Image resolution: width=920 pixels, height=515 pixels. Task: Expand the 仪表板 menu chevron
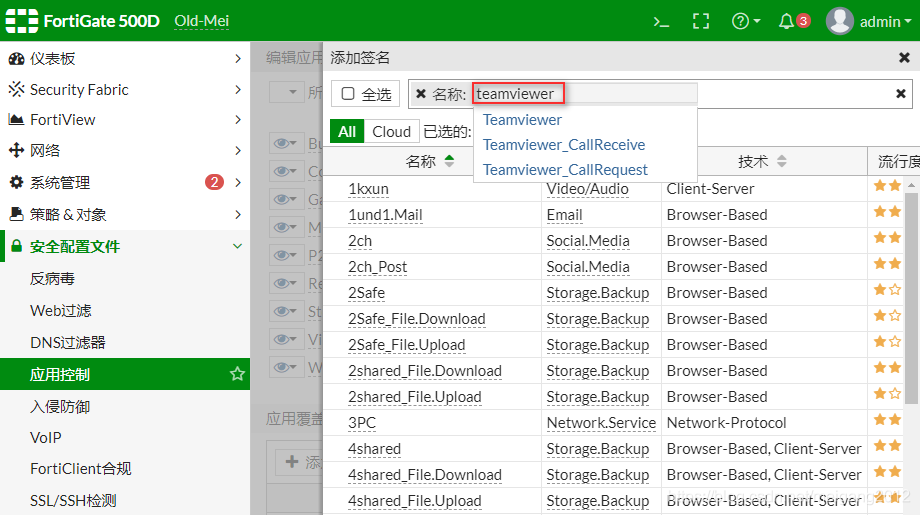point(238,59)
